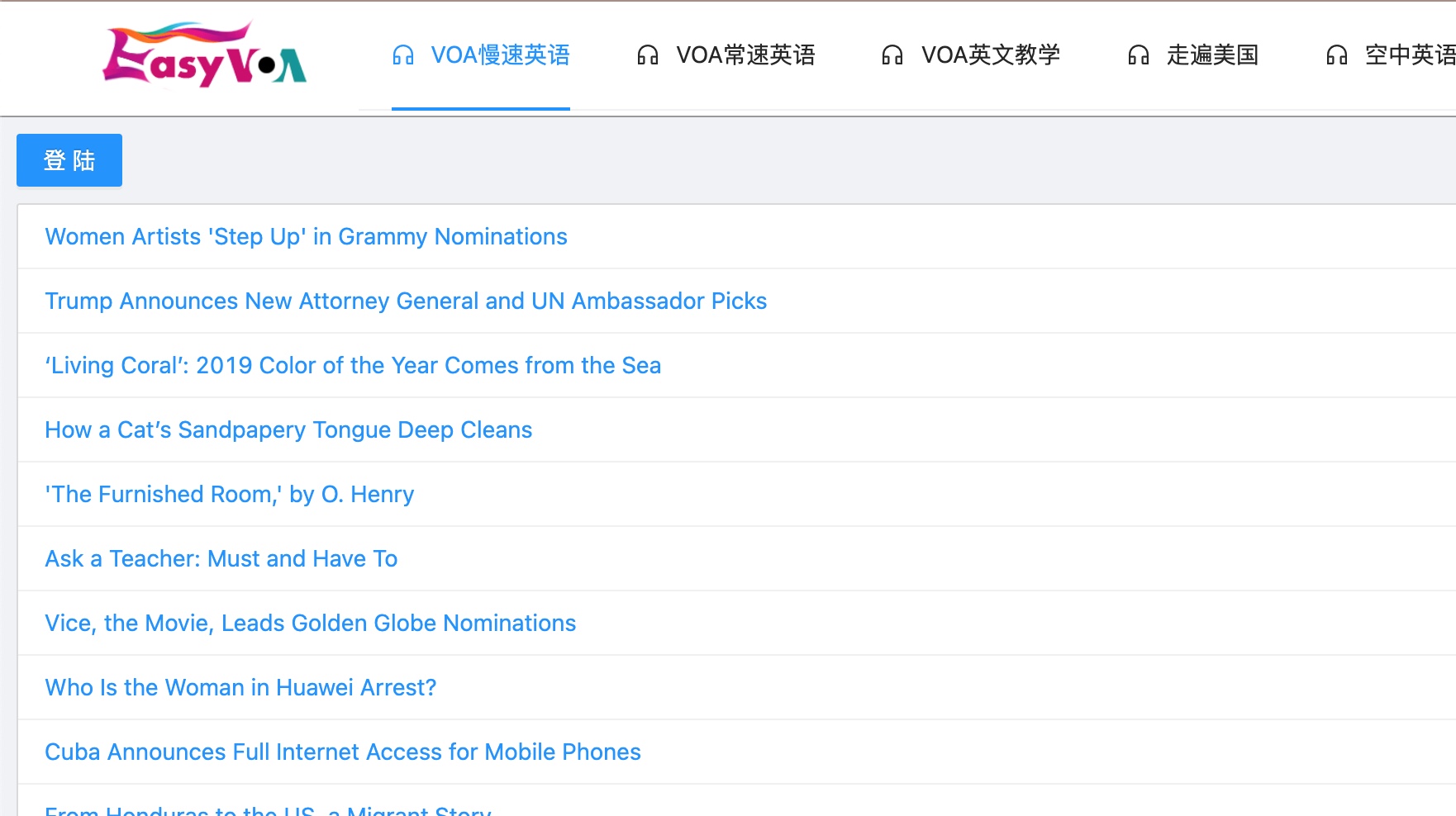Image resolution: width=1456 pixels, height=816 pixels.
Task: Open Ask a Teacher: Must and Have To
Action: click(x=221, y=559)
